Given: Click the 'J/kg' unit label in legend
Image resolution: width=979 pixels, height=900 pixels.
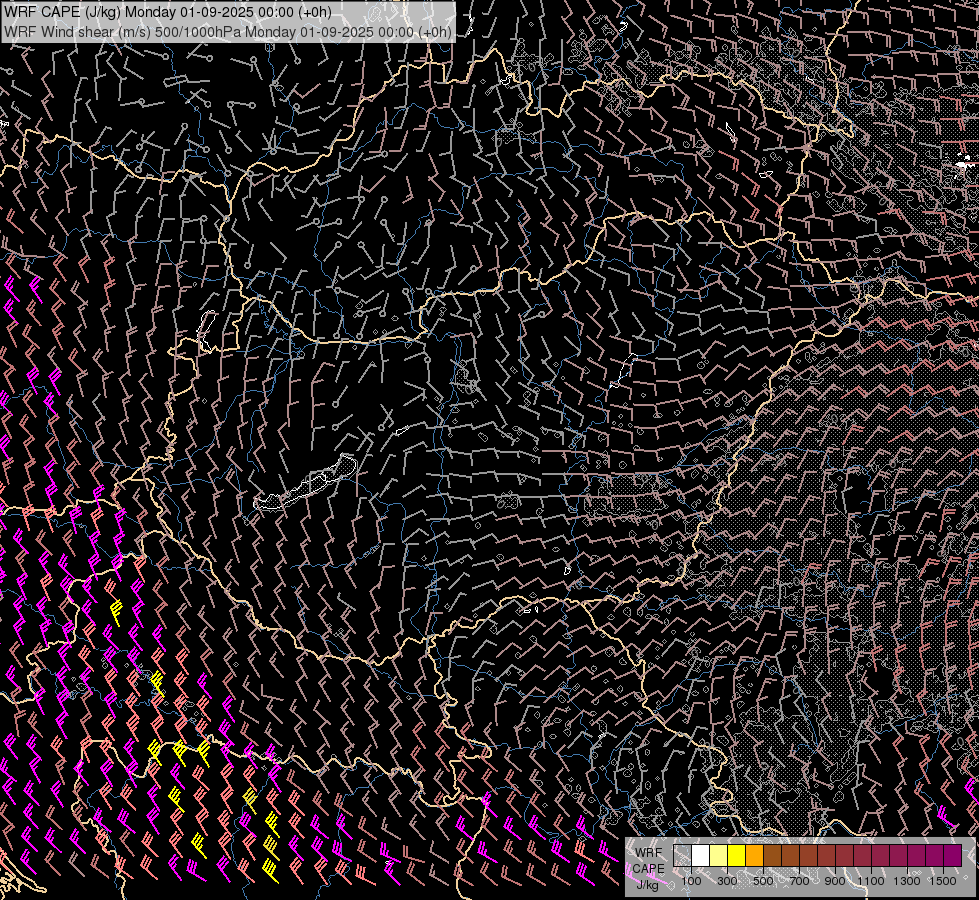Looking at the screenshot, I should (x=648, y=884).
